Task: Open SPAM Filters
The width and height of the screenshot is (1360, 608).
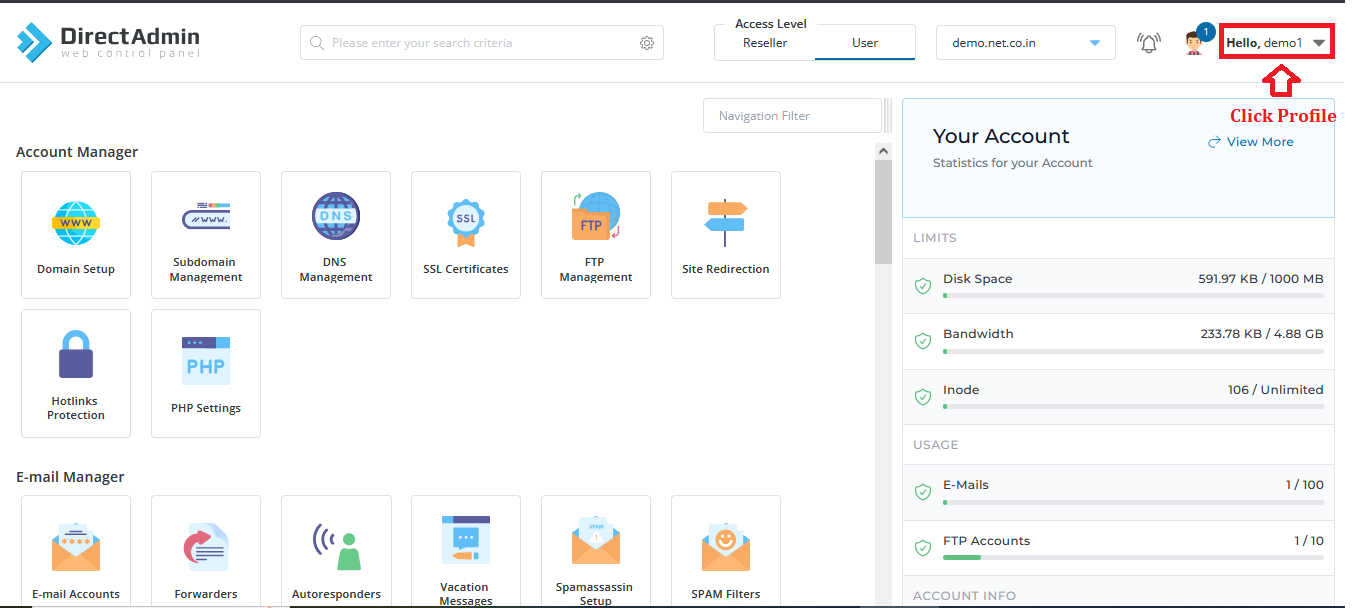Action: tap(726, 551)
